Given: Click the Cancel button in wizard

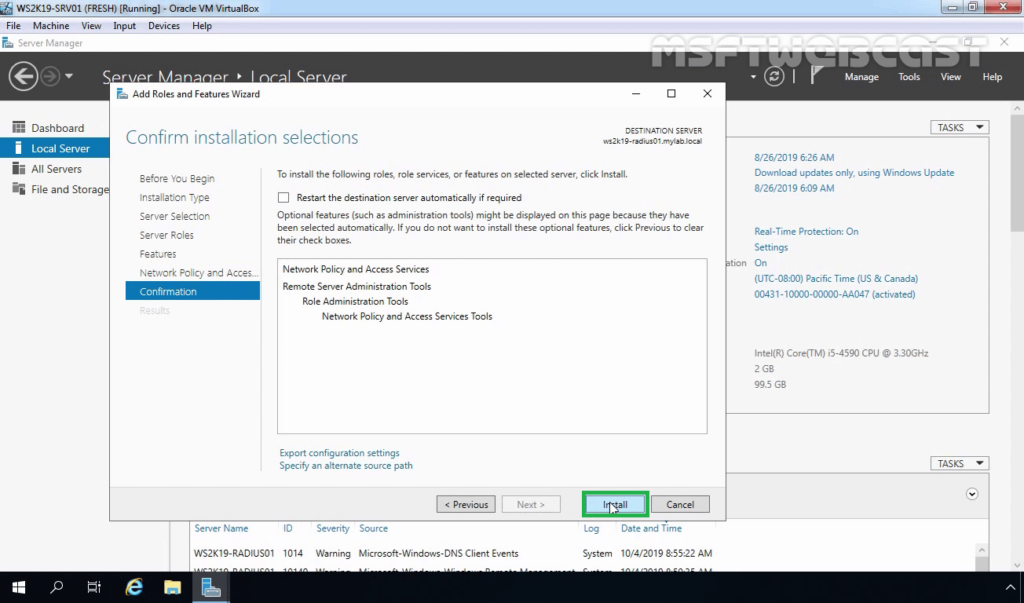Looking at the screenshot, I should click(680, 504).
